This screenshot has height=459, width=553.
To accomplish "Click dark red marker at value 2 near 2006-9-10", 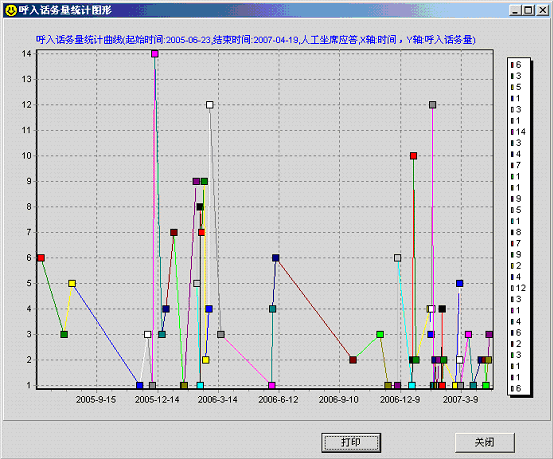I will 353,360.
